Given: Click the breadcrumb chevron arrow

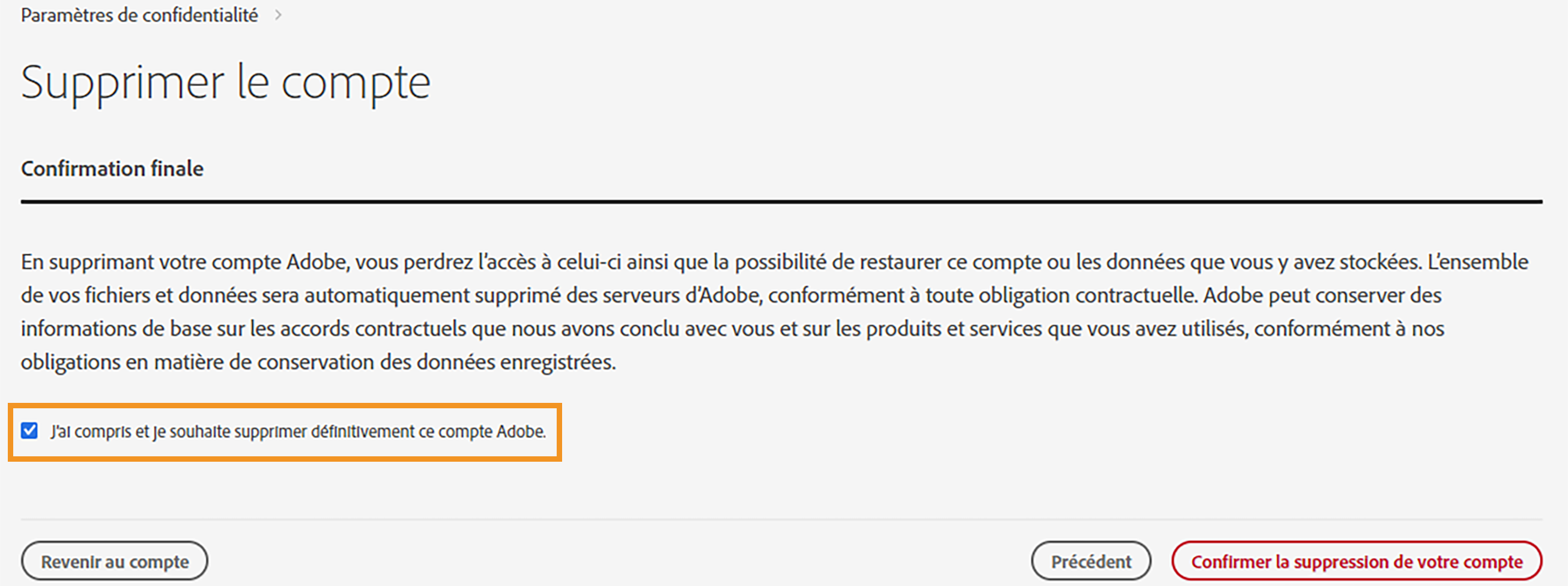Looking at the screenshot, I should 278,15.
